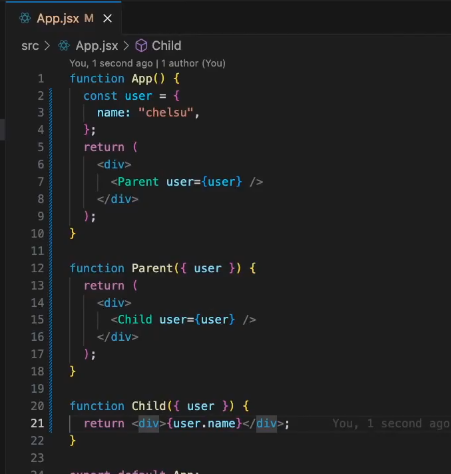Image resolution: width=451 pixels, height=474 pixels.
Task: Click 'function Parent' declaration name
Action: [152, 268]
